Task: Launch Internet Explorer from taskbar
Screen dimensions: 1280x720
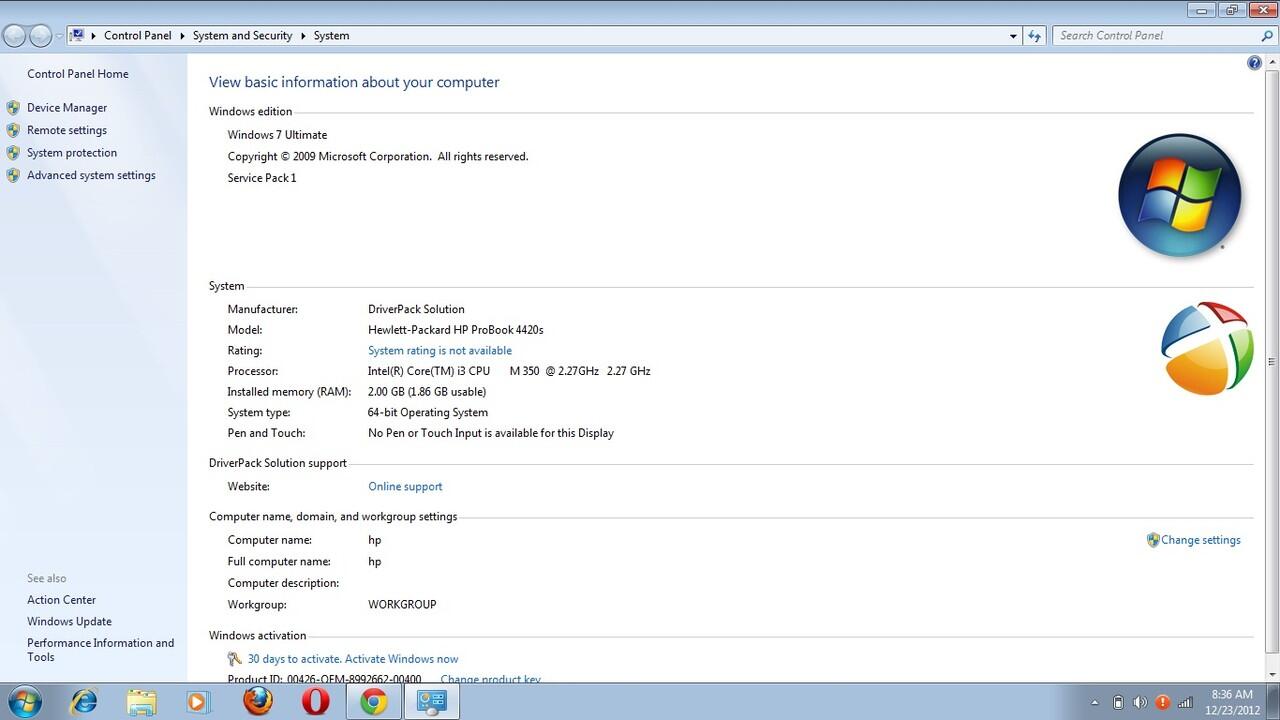Action: [x=83, y=702]
